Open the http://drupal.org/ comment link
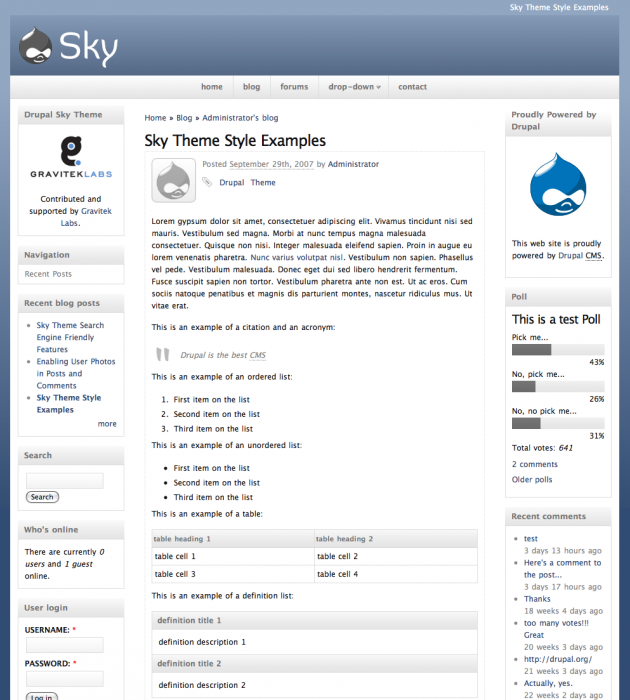This screenshot has height=700, width=630. [x=558, y=659]
